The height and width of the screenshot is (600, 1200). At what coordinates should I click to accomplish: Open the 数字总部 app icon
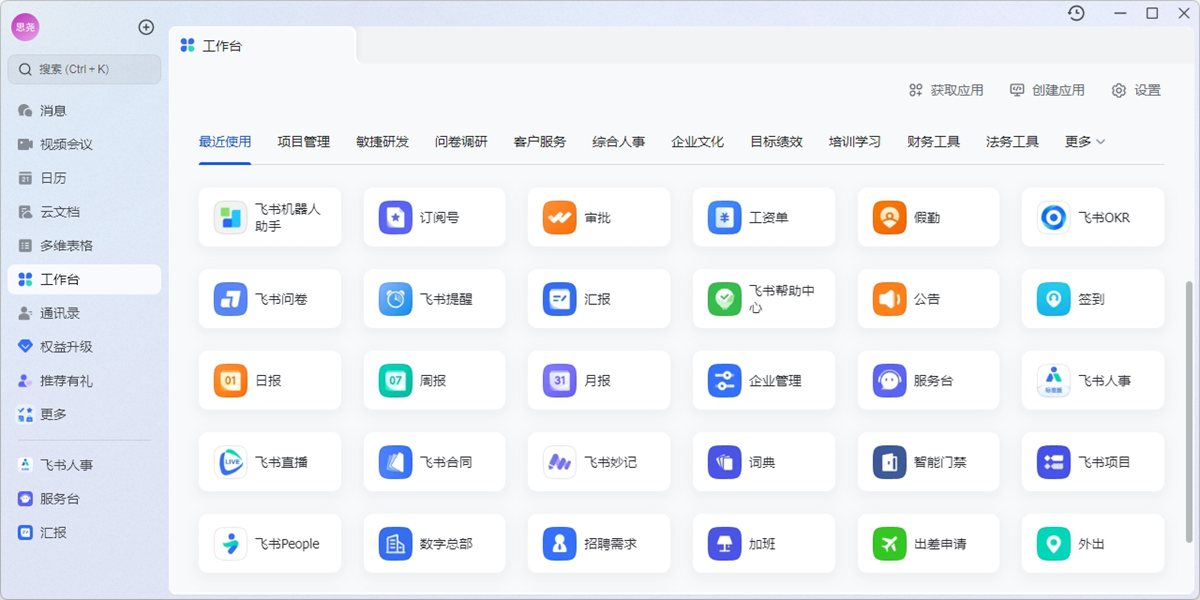396,544
